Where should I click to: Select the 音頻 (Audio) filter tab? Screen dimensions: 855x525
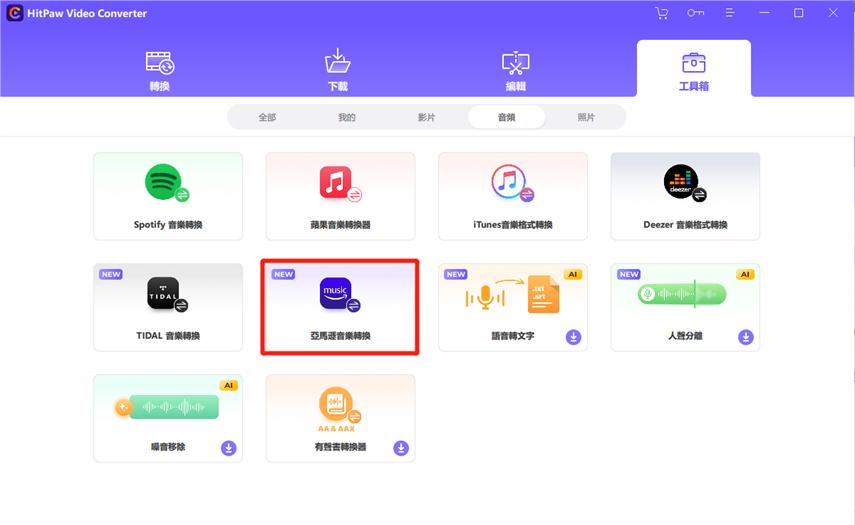pos(506,117)
